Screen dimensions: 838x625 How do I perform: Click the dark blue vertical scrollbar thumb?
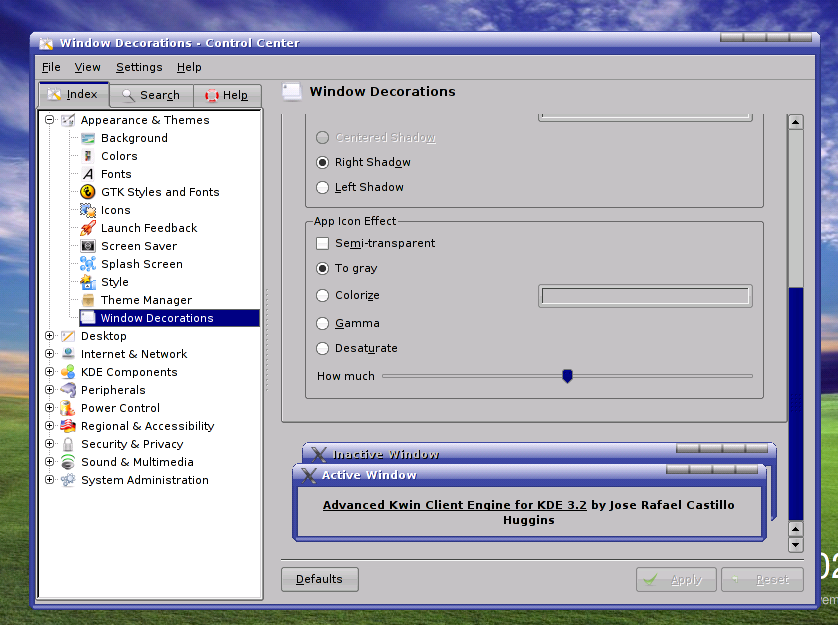pos(796,403)
